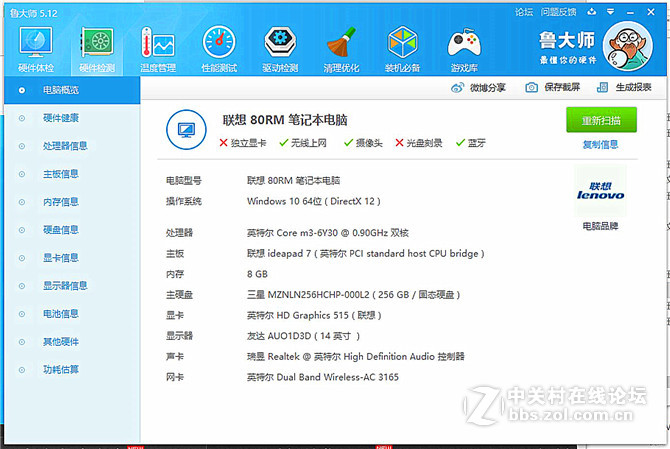Click the title bar download tray icon
The width and height of the screenshot is (670, 449).
tap(592, 12)
